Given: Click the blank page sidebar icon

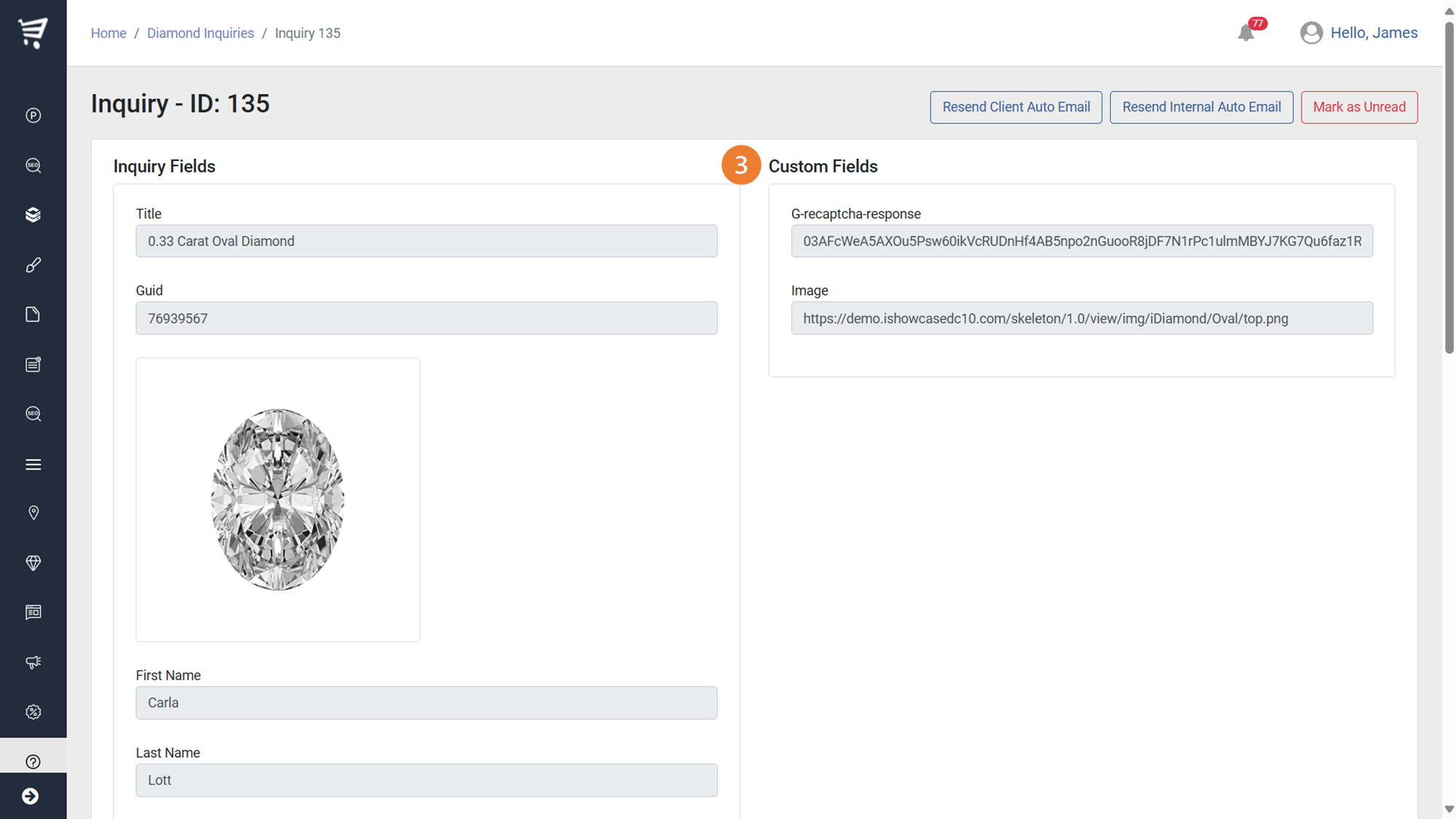Looking at the screenshot, I should point(33,314).
